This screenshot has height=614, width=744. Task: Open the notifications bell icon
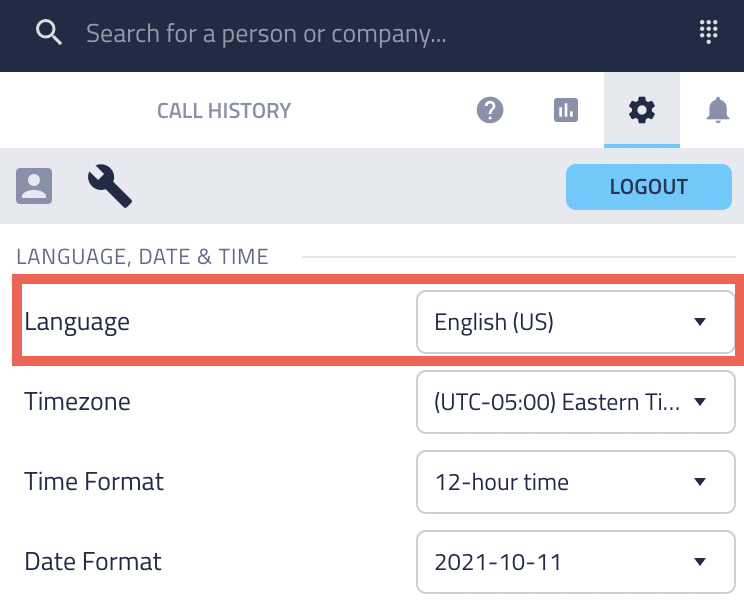click(x=718, y=110)
